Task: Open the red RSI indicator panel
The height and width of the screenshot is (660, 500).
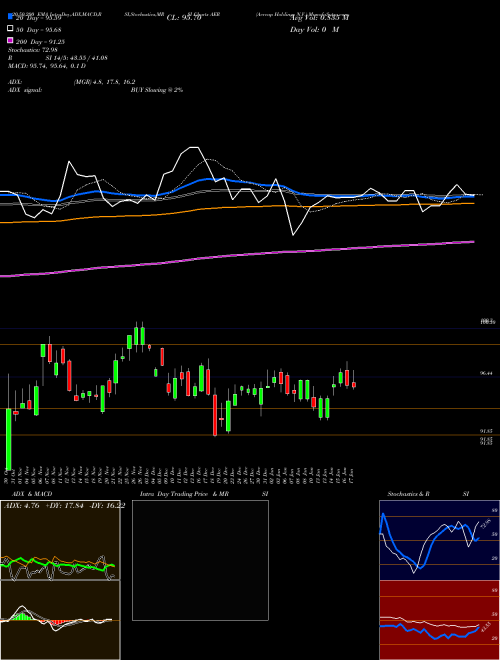Action: (439, 620)
